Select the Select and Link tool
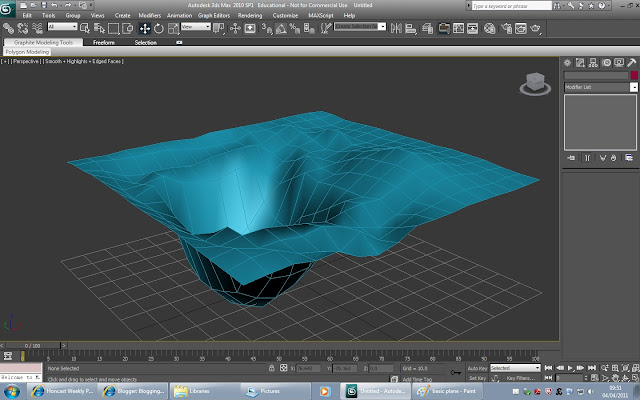Viewport: 640px width, 400px height. tap(8, 28)
